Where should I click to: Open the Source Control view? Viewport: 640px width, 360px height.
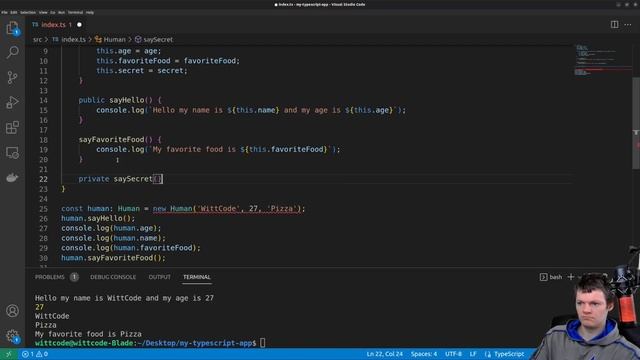(12, 77)
